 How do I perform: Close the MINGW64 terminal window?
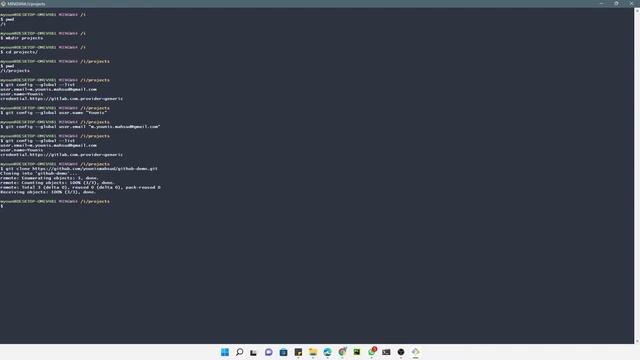[631, 4]
